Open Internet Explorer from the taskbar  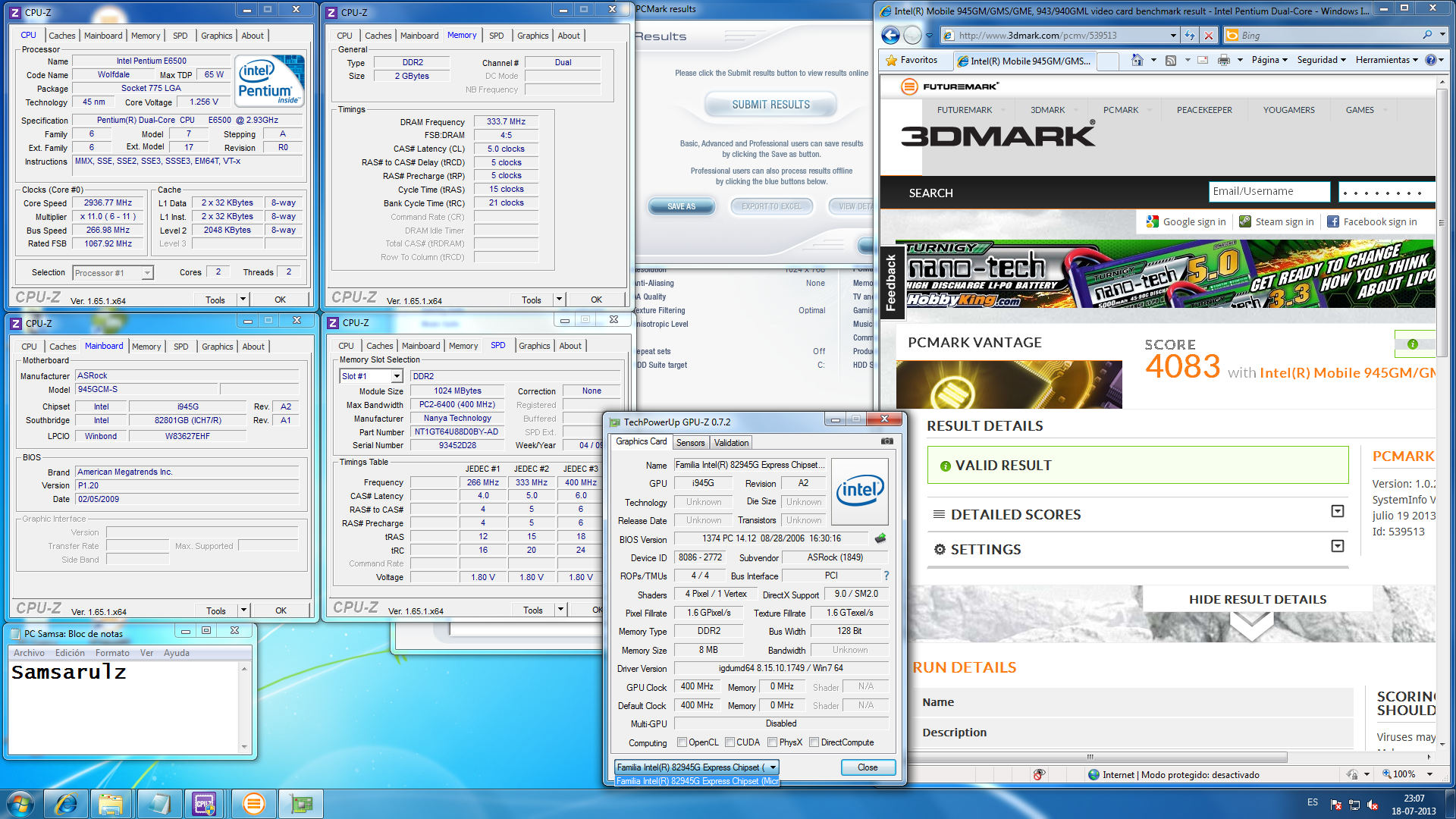tap(66, 804)
